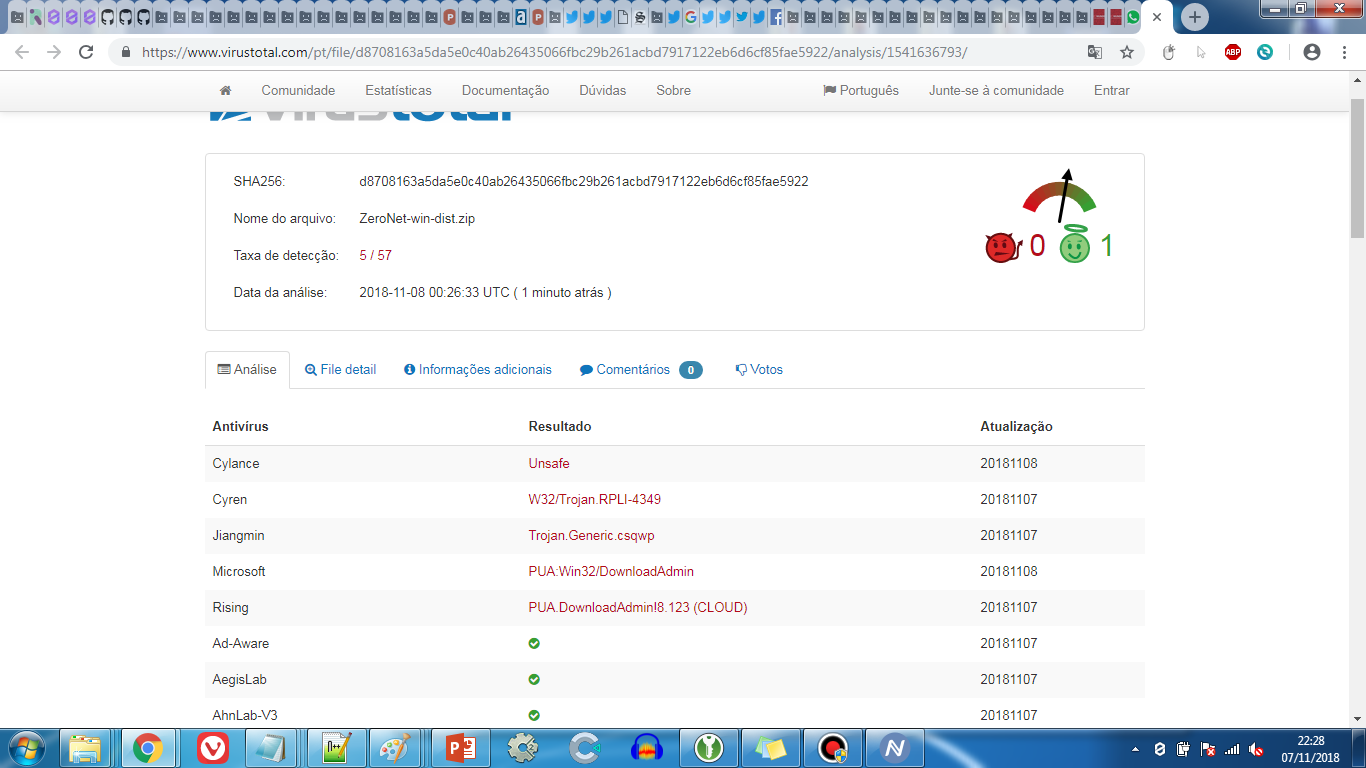
Task: Open the Chrome three-dot menu
Action: pos(1343,52)
